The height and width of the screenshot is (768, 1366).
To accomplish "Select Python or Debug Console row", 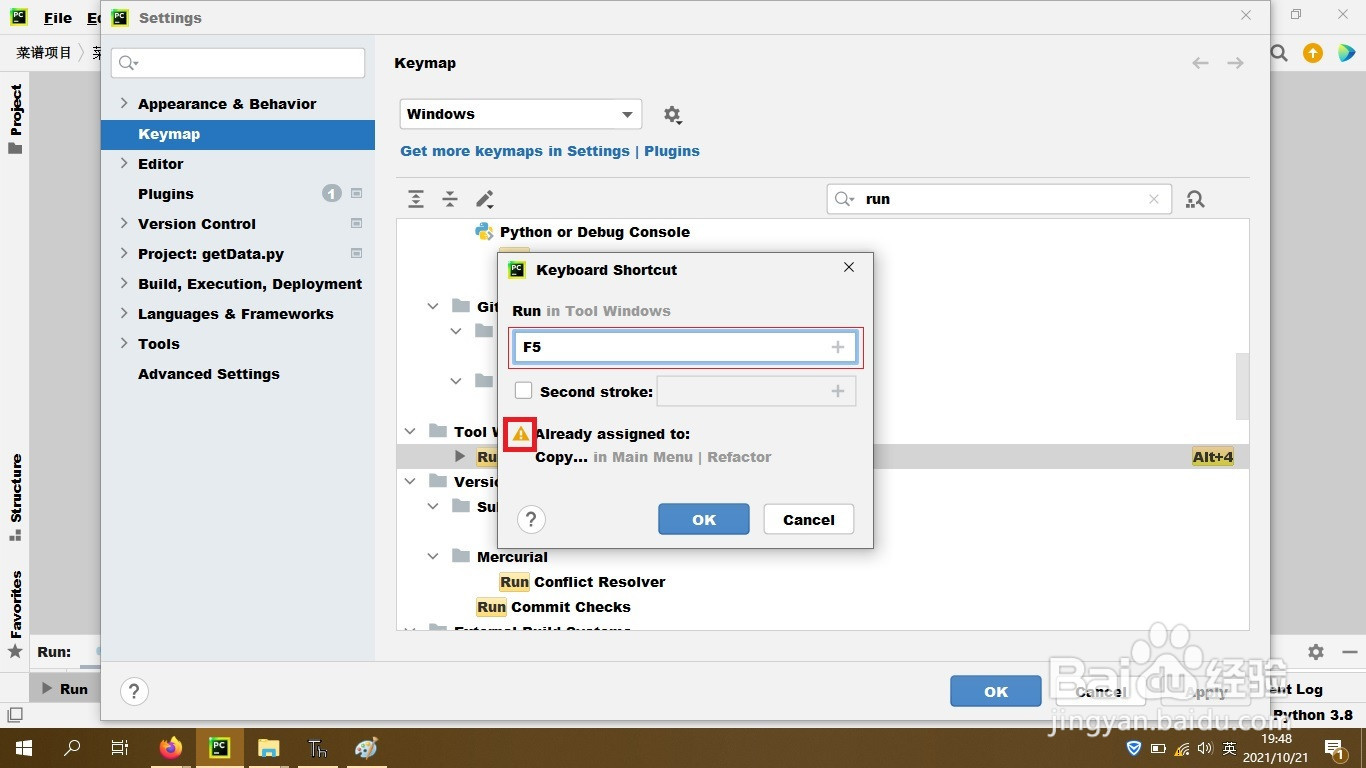I will 595,232.
